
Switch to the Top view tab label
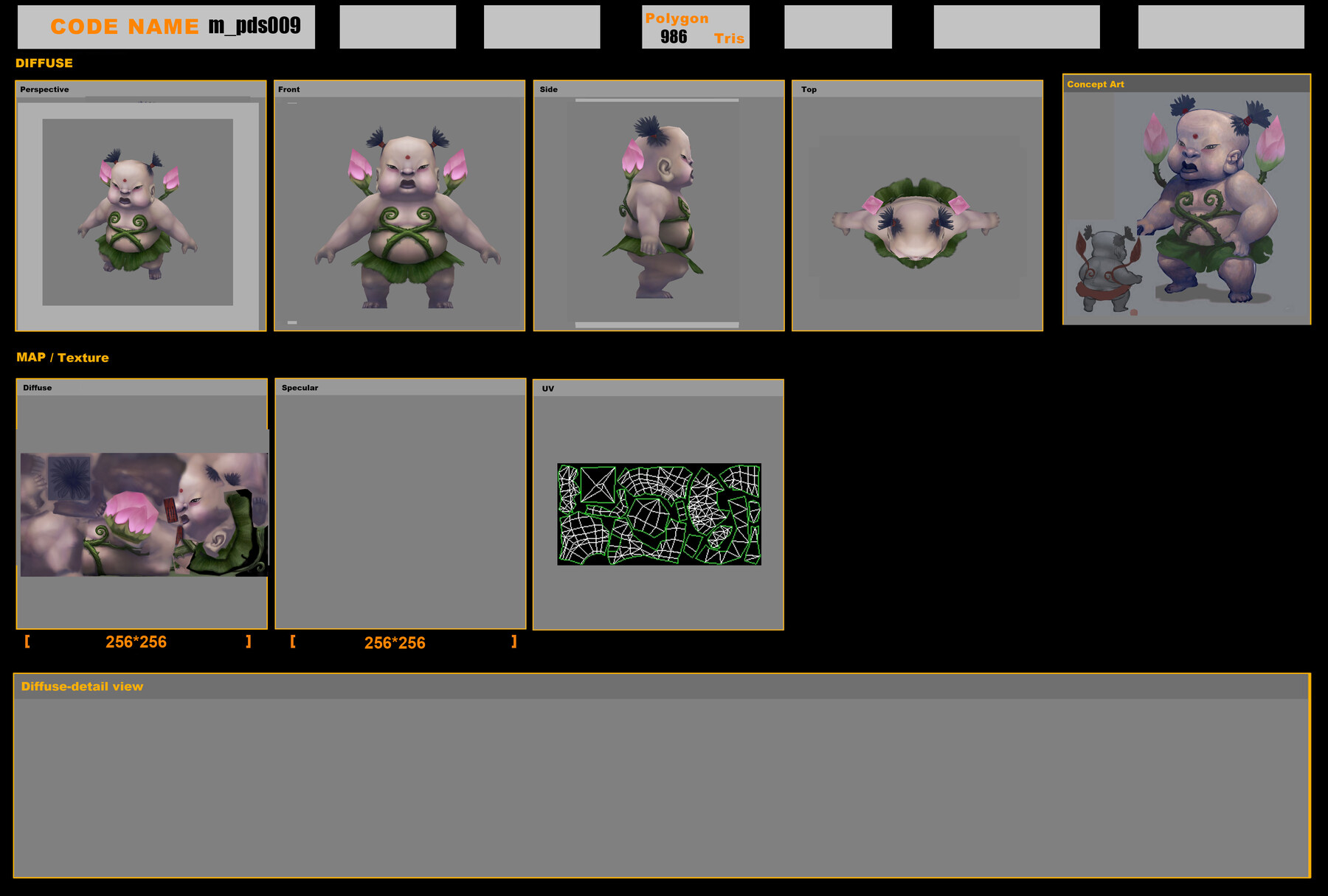(808, 89)
